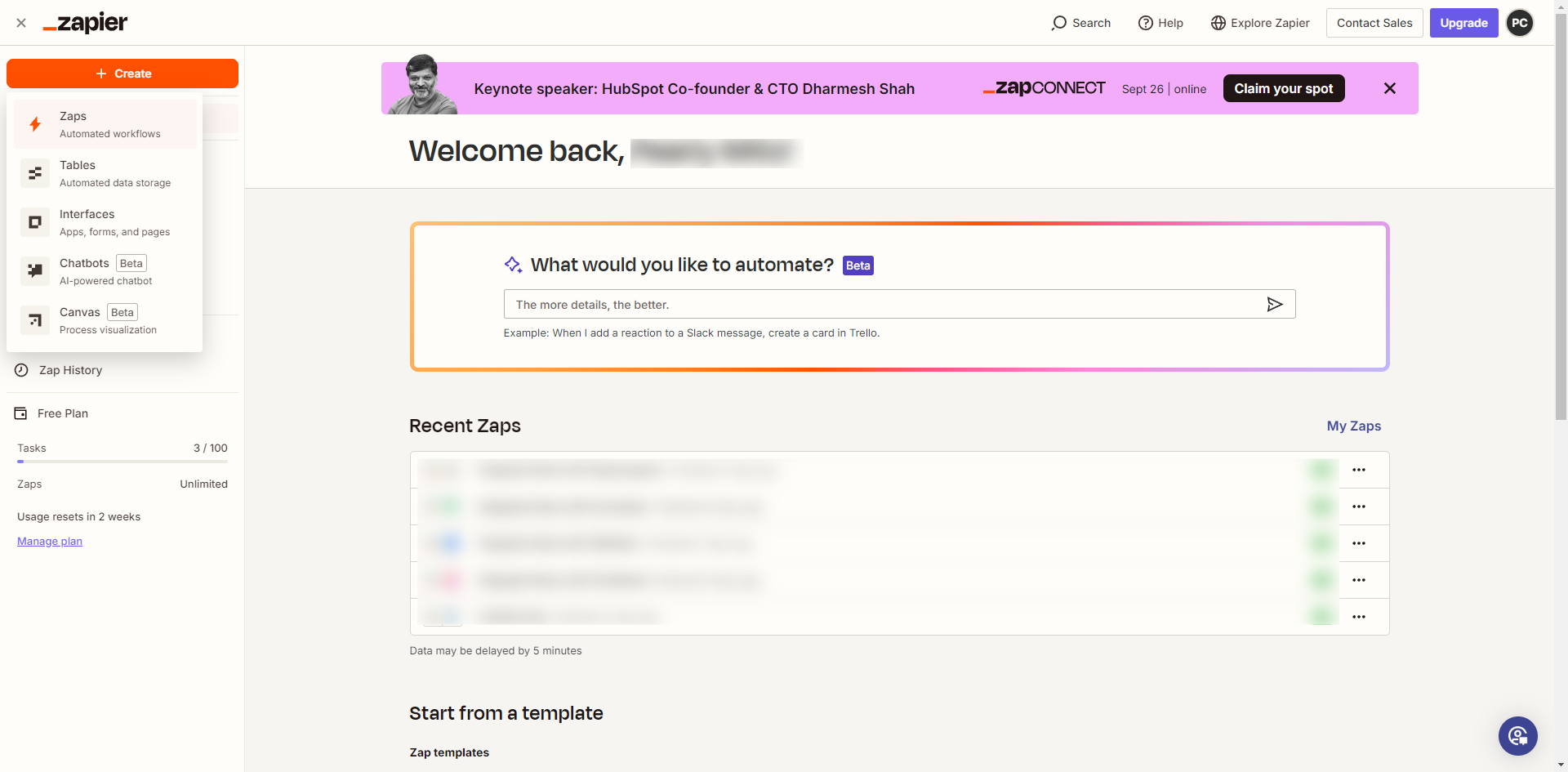Open options for the third recent Zap
1568x772 pixels.
pyautogui.click(x=1359, y=543)
